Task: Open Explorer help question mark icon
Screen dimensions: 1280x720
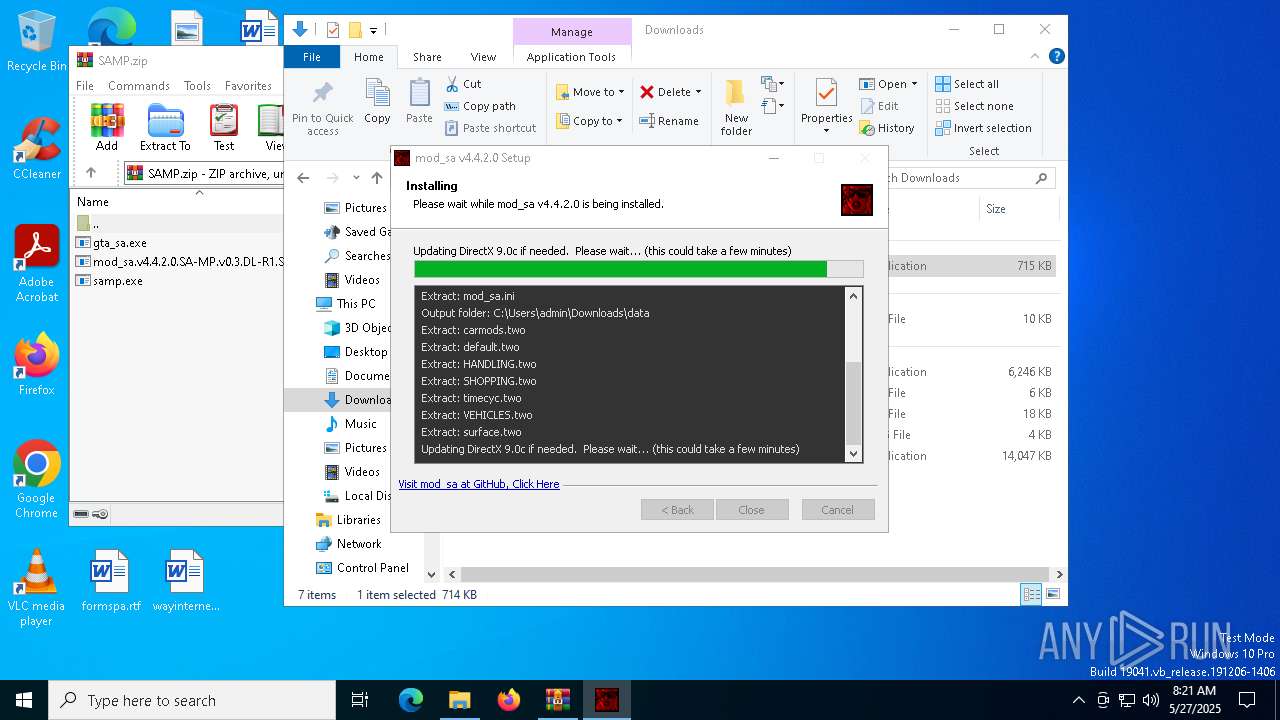Action: pos(1056,57)
